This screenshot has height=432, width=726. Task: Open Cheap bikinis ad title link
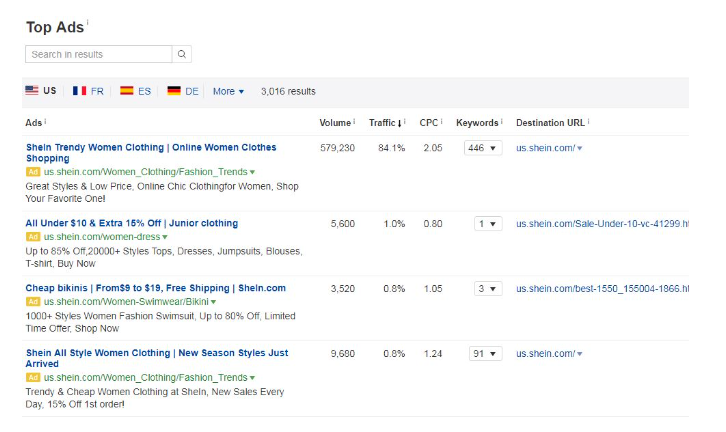(x=155, y=288)
